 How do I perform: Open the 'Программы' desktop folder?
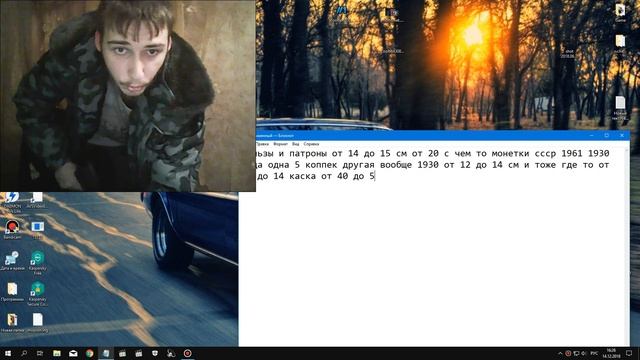click(12, 291)
